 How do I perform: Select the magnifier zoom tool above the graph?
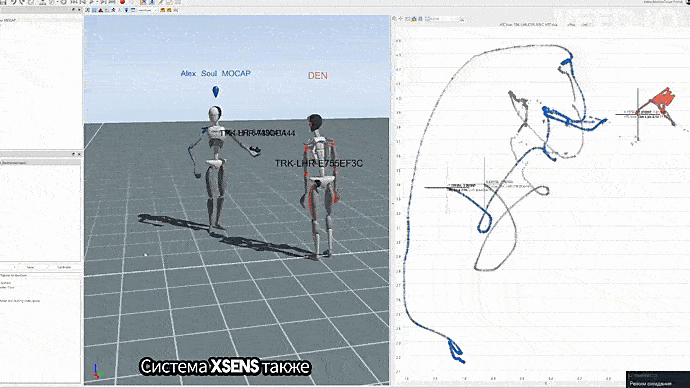point(394,18)
